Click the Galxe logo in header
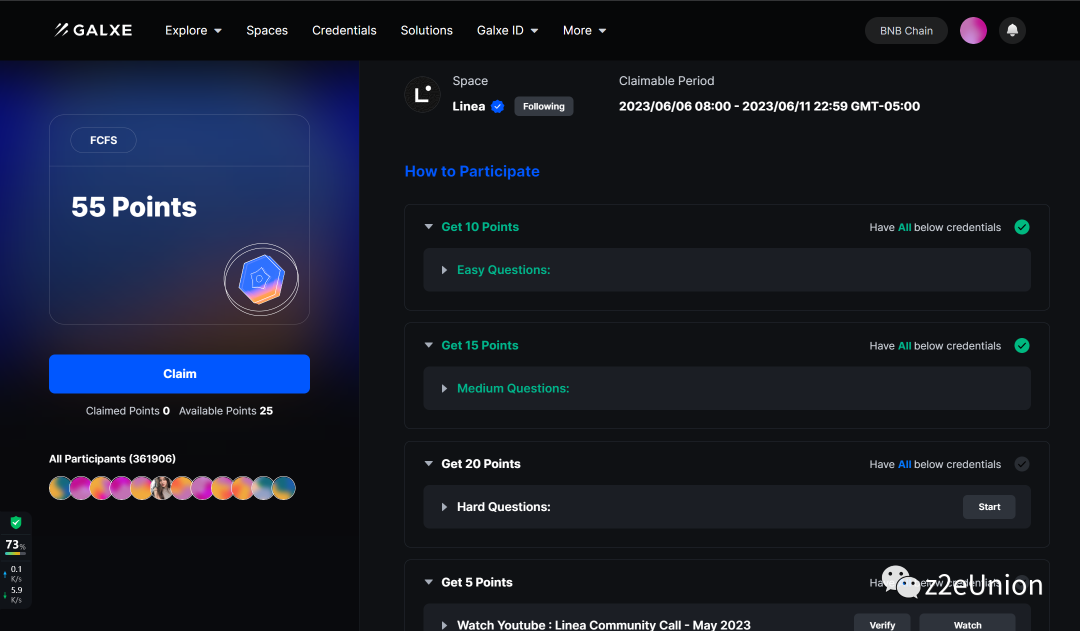The image size is (1080, 631). [x=93, y=30]
